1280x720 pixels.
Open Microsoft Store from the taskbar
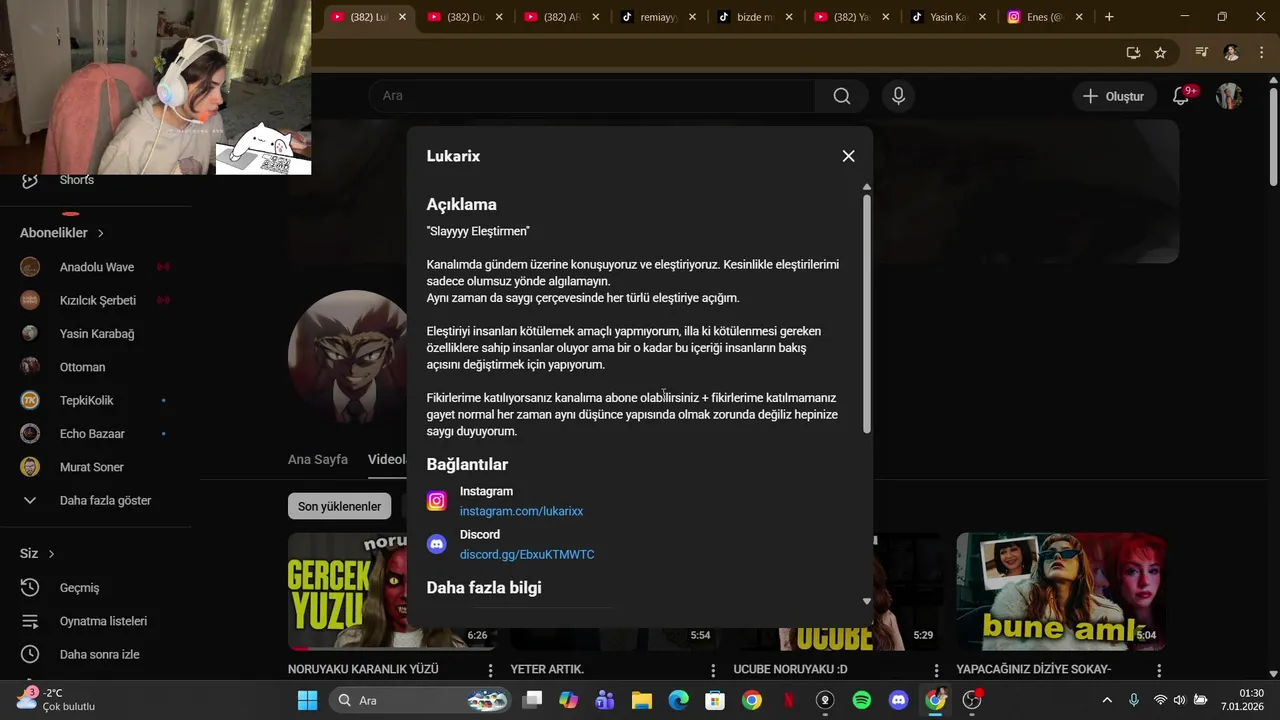[714, 700]
